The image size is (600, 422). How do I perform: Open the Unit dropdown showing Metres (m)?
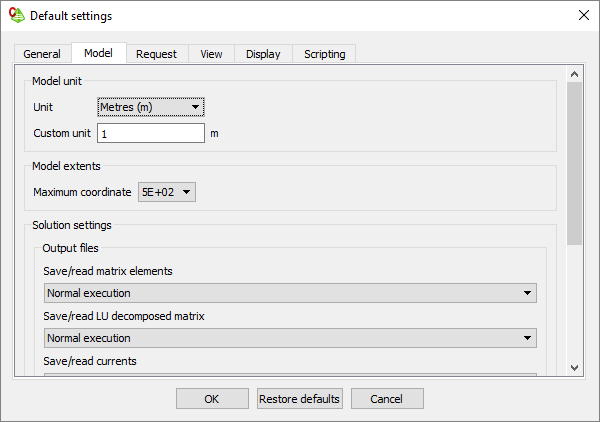(x=151, y=107)
